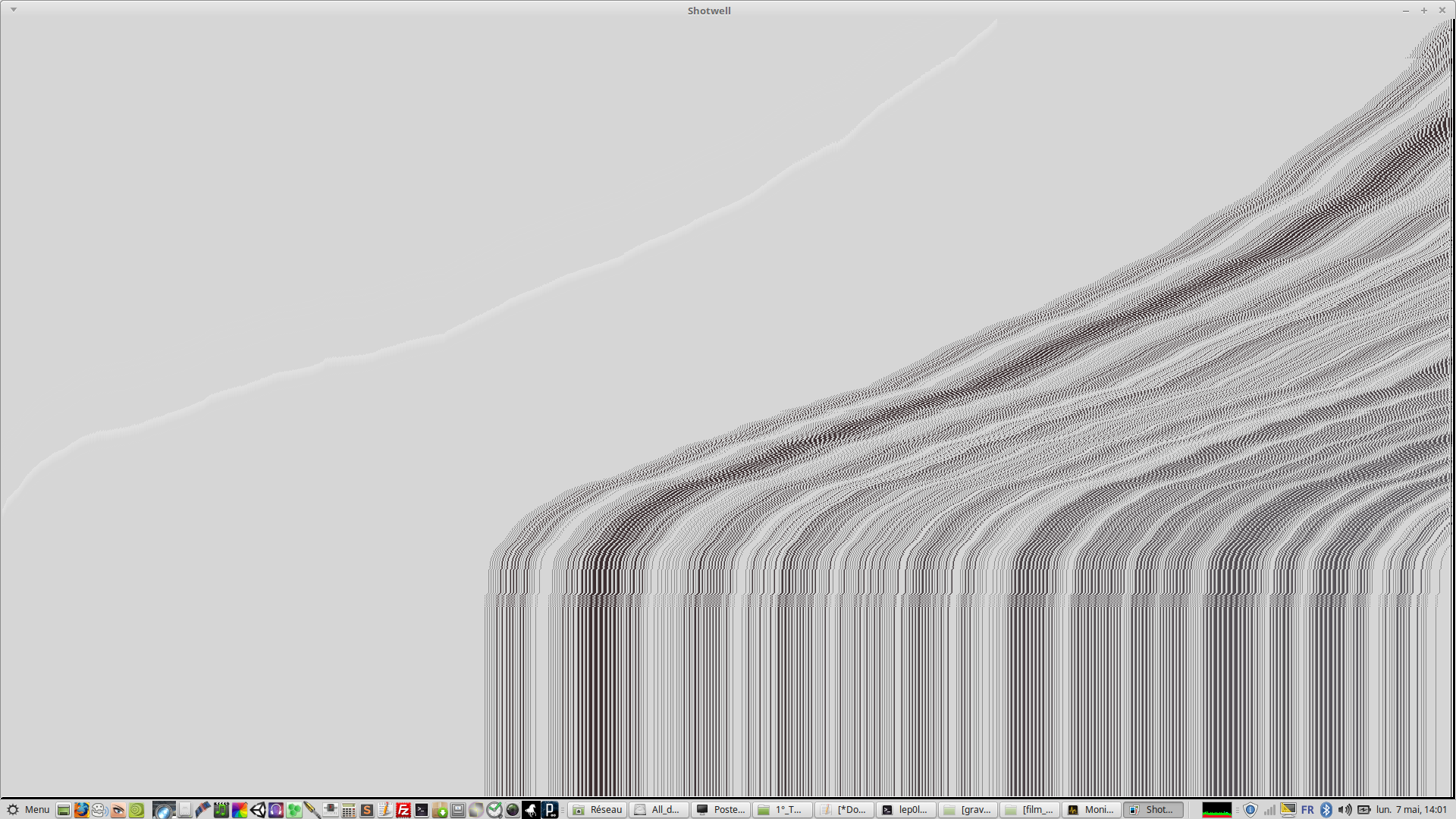Open the Shotwell window menu arrow
Screen dimensions: 1456x819
14,10
